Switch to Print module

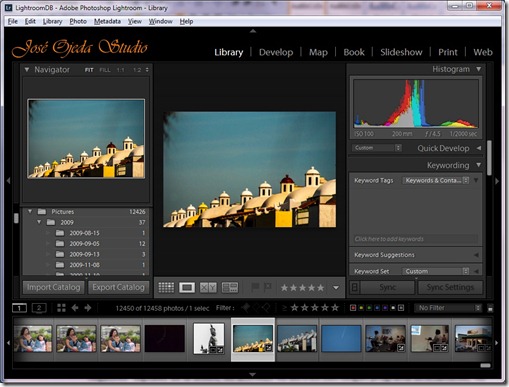tap(448, 52)
